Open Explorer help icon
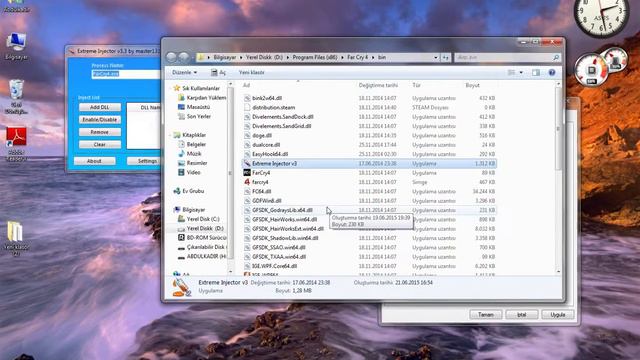Viewport: 640px width, 360px height. point(552,73)
